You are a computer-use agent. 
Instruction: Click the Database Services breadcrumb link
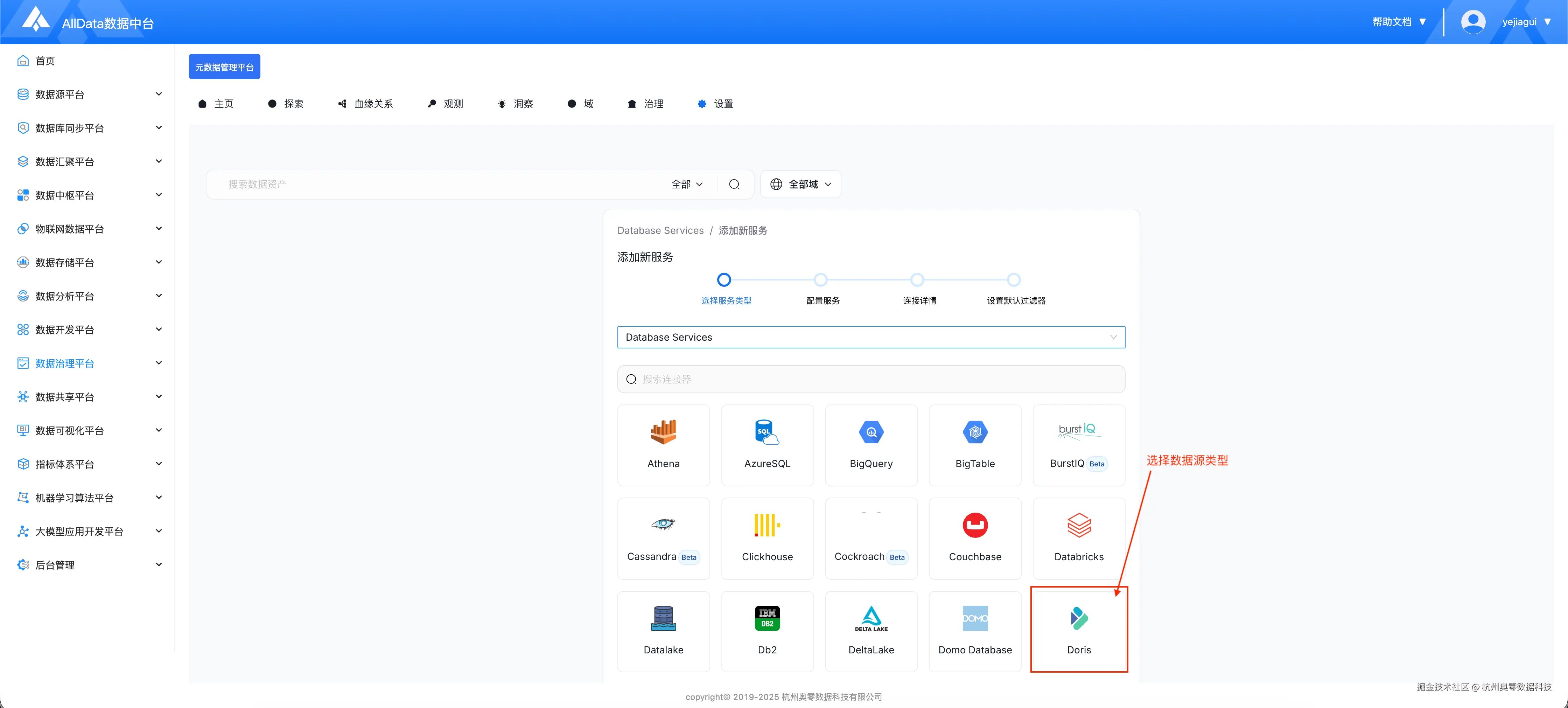[660, 231]
